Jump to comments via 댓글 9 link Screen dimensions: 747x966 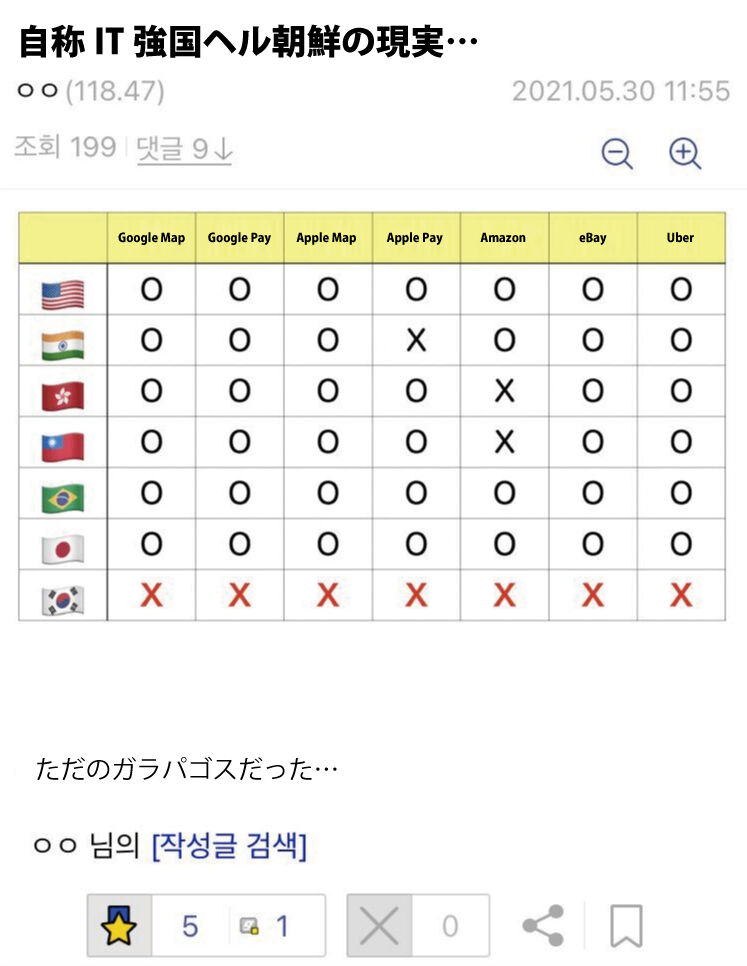(184, 149)
